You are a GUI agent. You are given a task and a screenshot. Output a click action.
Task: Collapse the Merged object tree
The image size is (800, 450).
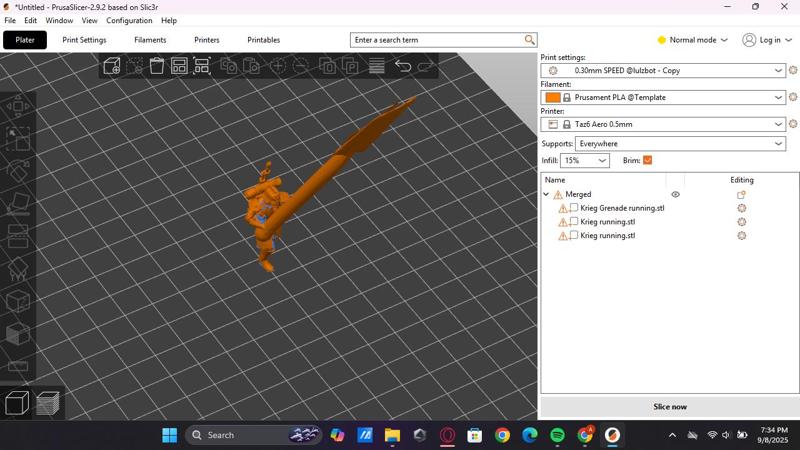[x=546, y=194]
